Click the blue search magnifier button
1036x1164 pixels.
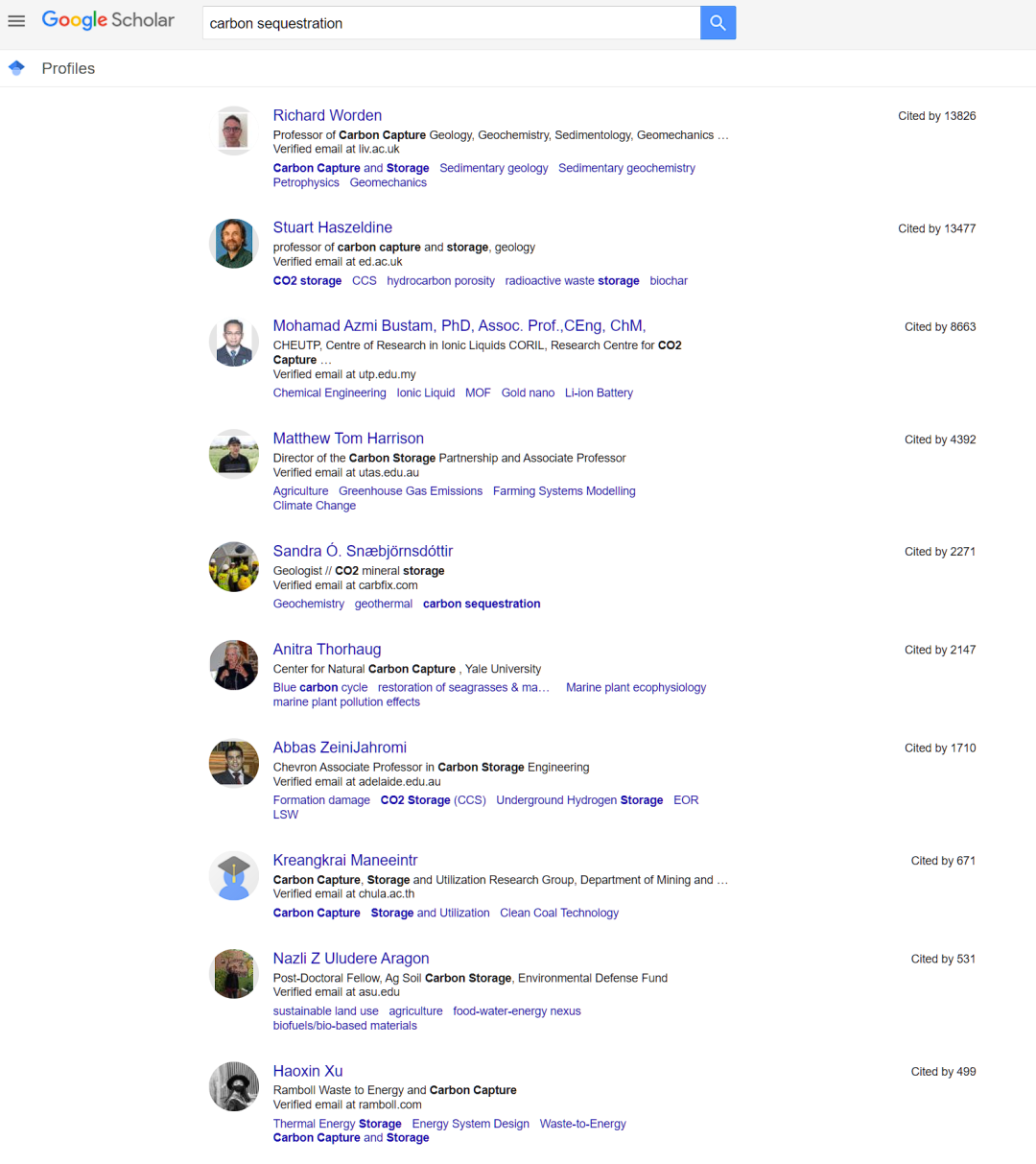pyautogui.click(x=718, y=23)
